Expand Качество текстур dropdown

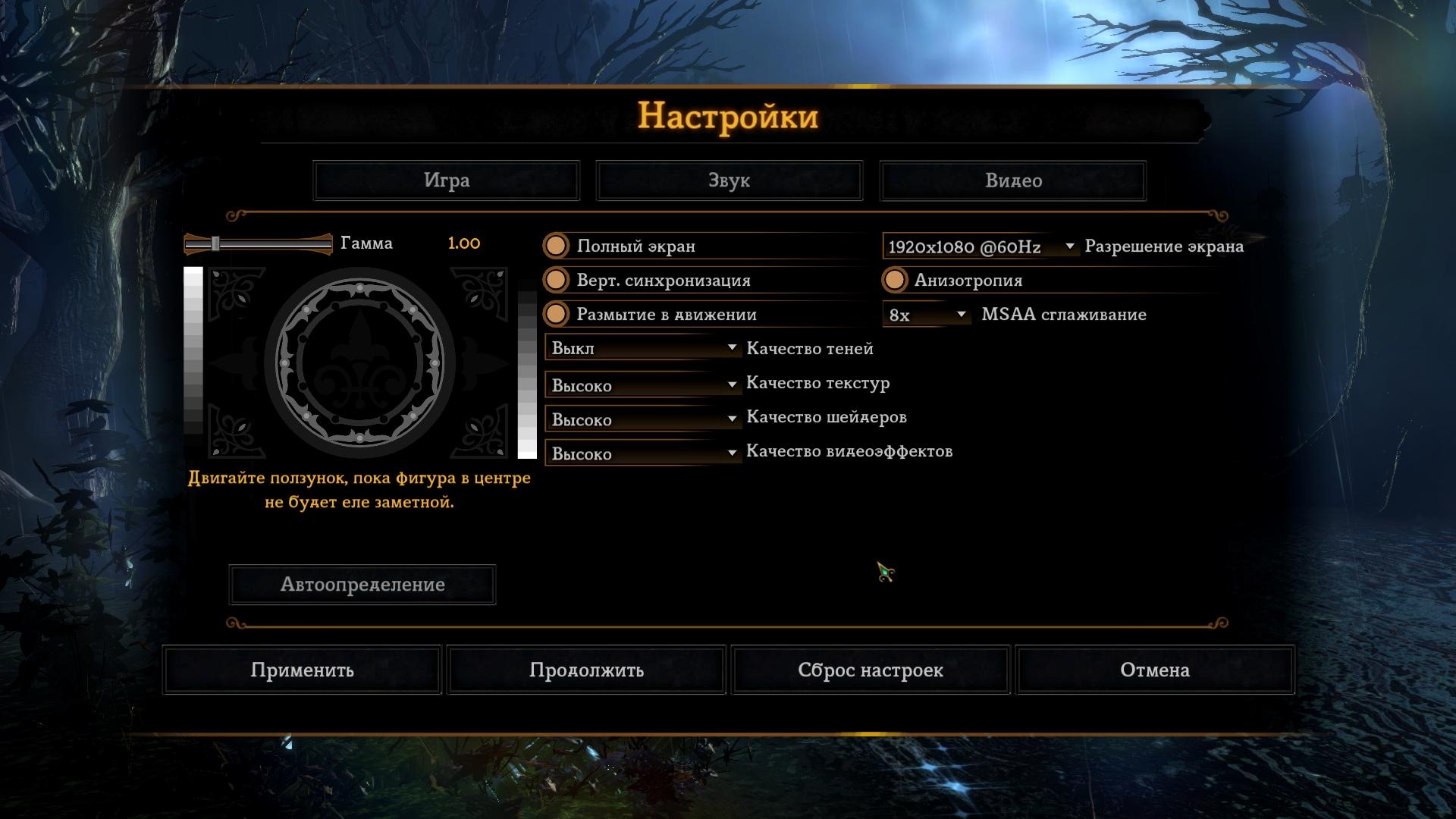(643, 384)
